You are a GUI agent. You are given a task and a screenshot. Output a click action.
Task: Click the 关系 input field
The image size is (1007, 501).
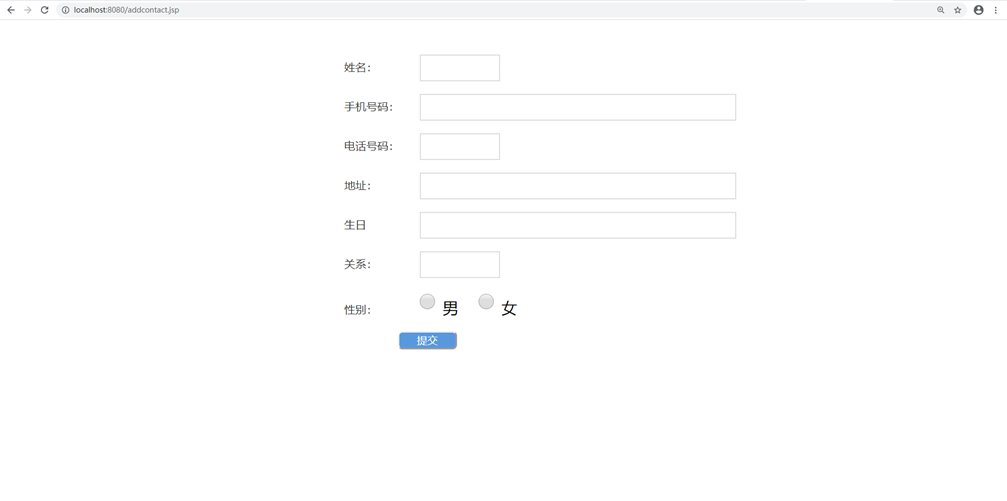[460, 265]
